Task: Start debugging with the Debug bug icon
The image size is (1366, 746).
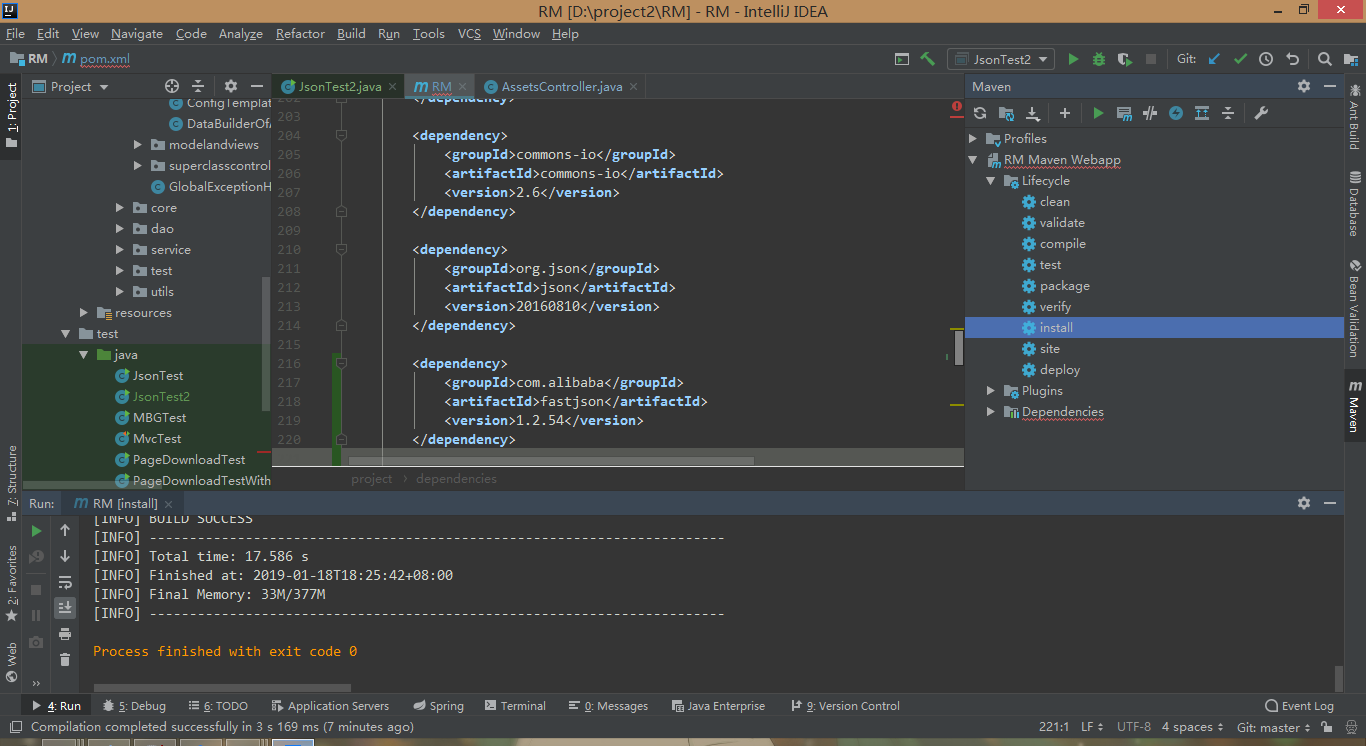Action: click(x=1099, y=59)
